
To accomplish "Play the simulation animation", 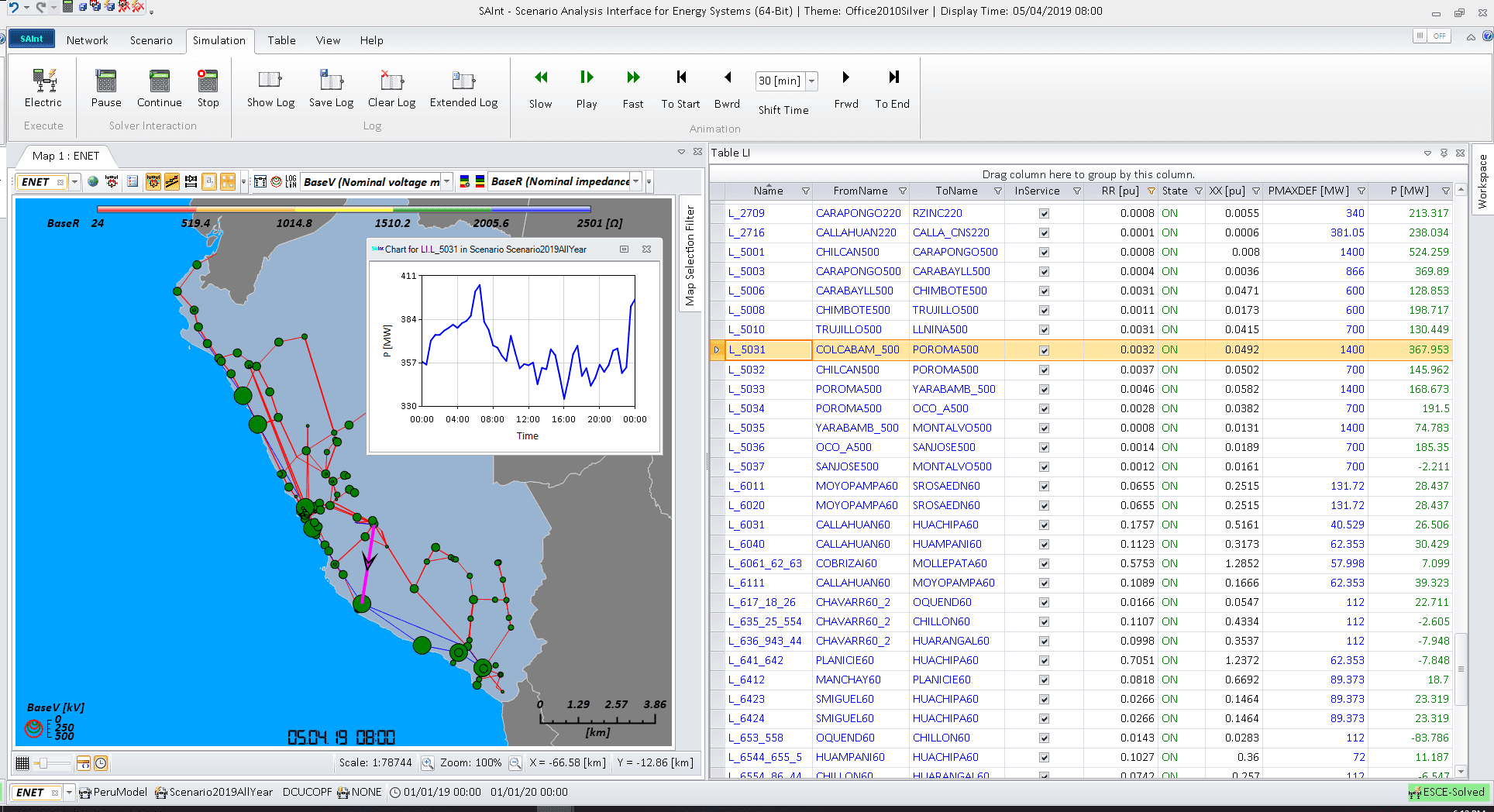I will click(x=587, y=77).
